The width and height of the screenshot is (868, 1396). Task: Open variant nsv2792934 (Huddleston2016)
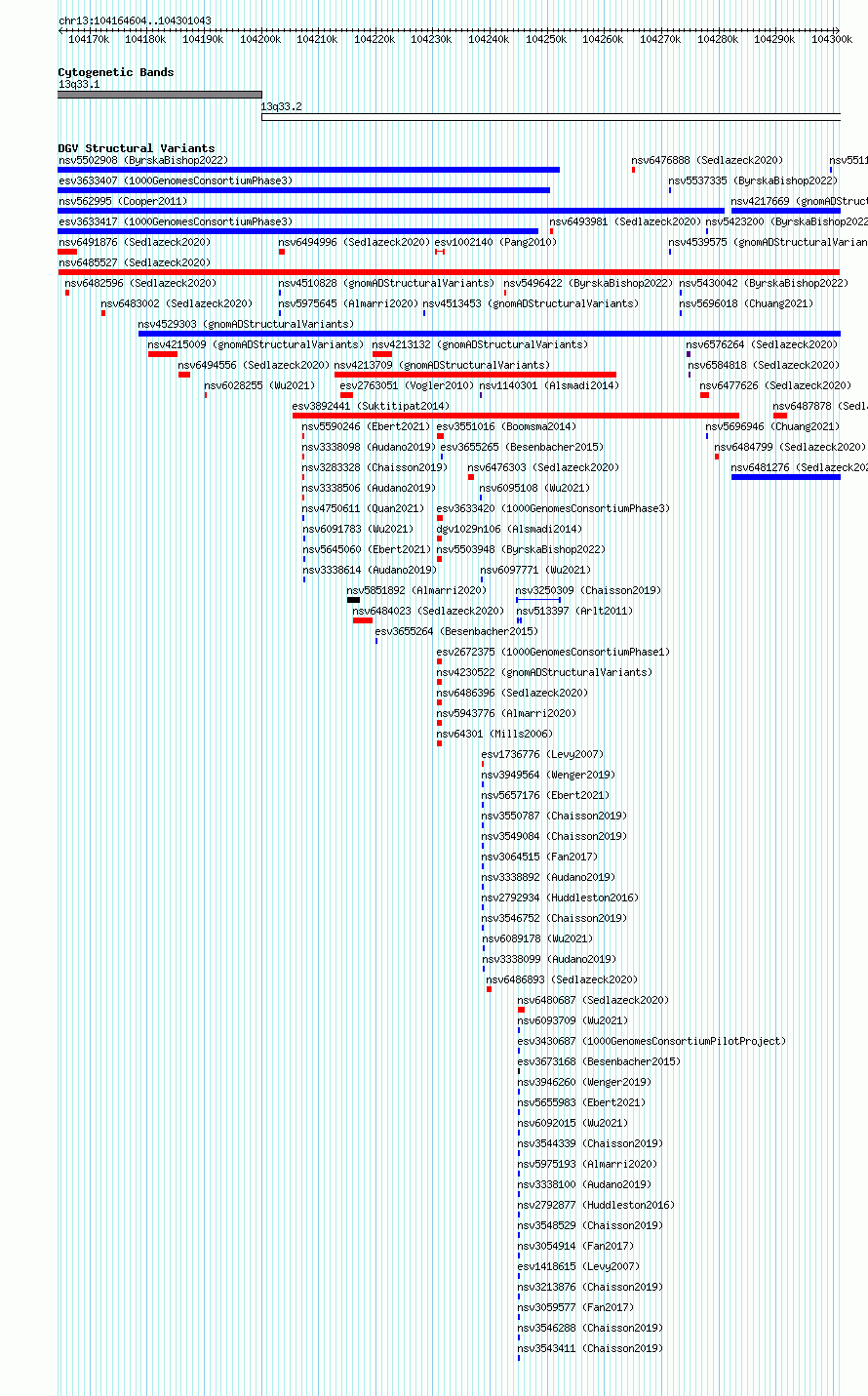tap(483, 907)
